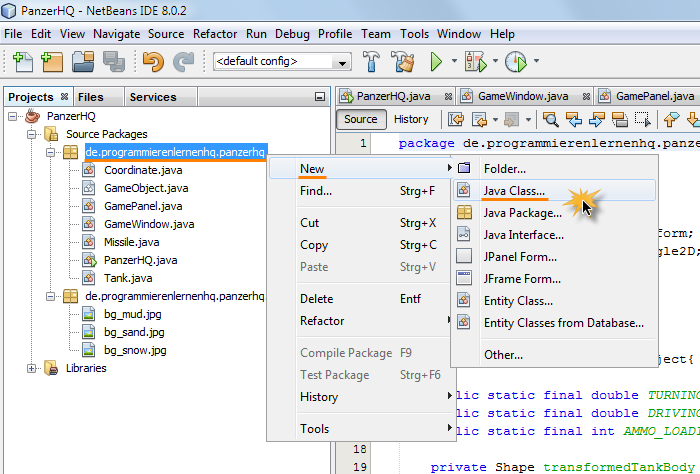Select Missile.java in project tree
The image size is (700, 474).
coord(131,242)
